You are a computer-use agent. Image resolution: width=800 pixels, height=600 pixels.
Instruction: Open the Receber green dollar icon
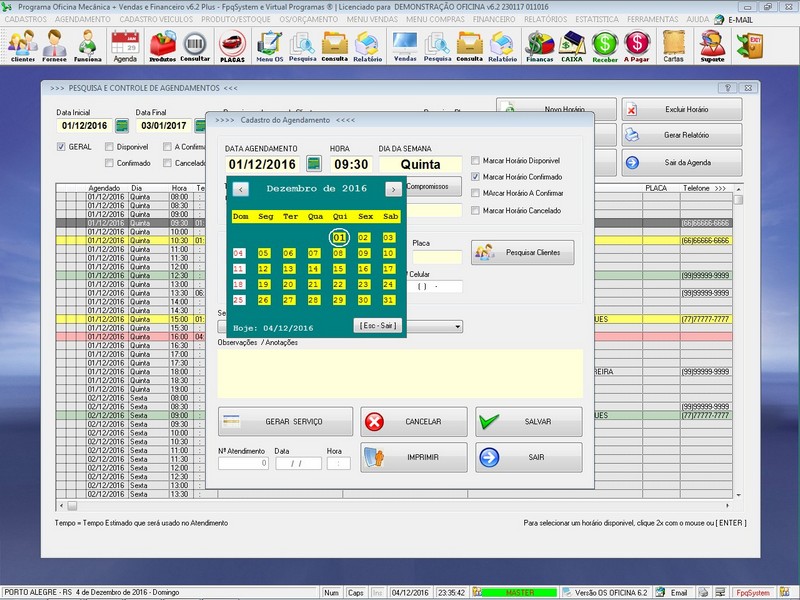[605, 46]
